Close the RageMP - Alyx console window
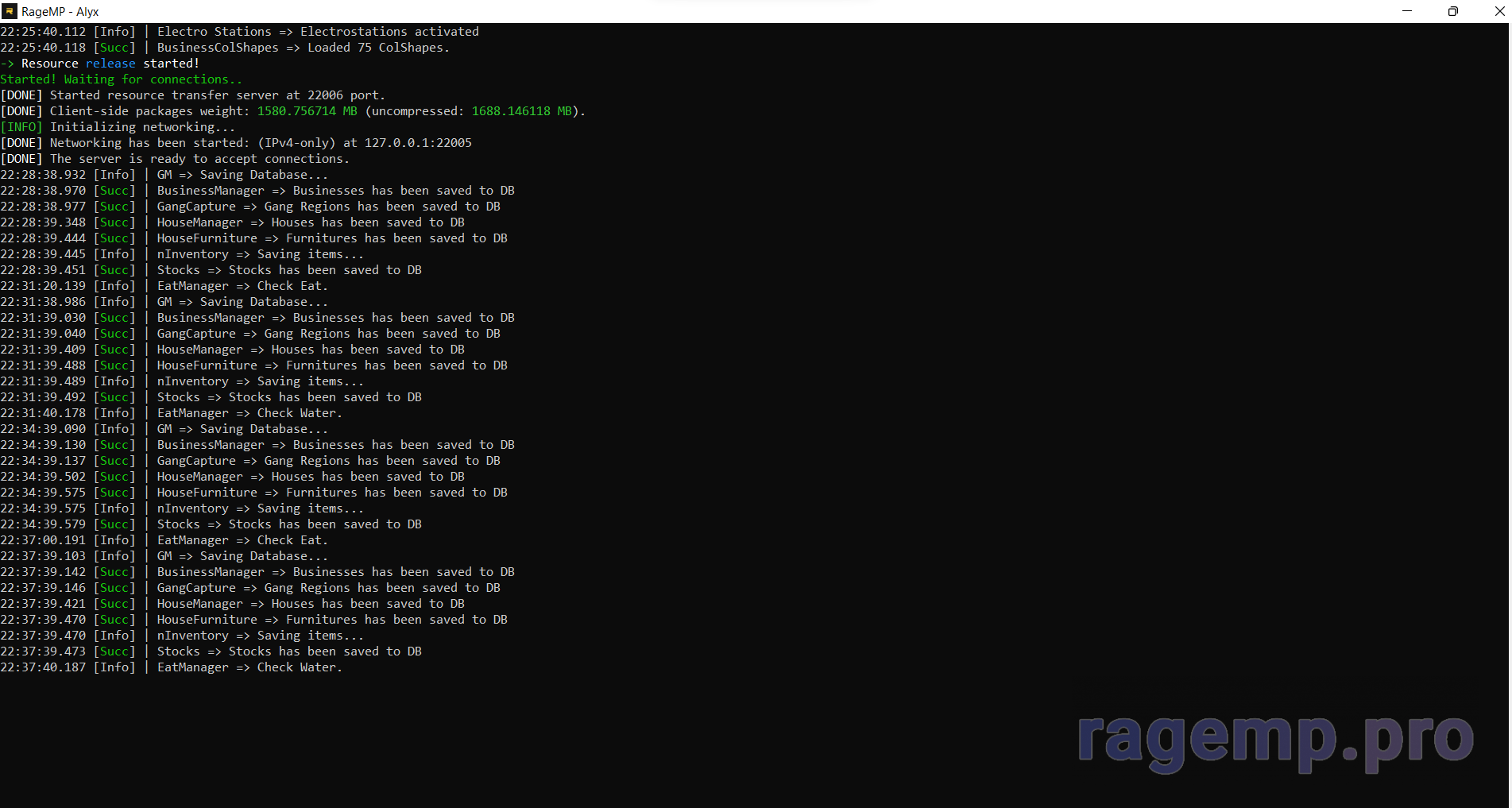The image size is (1512, 808). pos(1497,11)
